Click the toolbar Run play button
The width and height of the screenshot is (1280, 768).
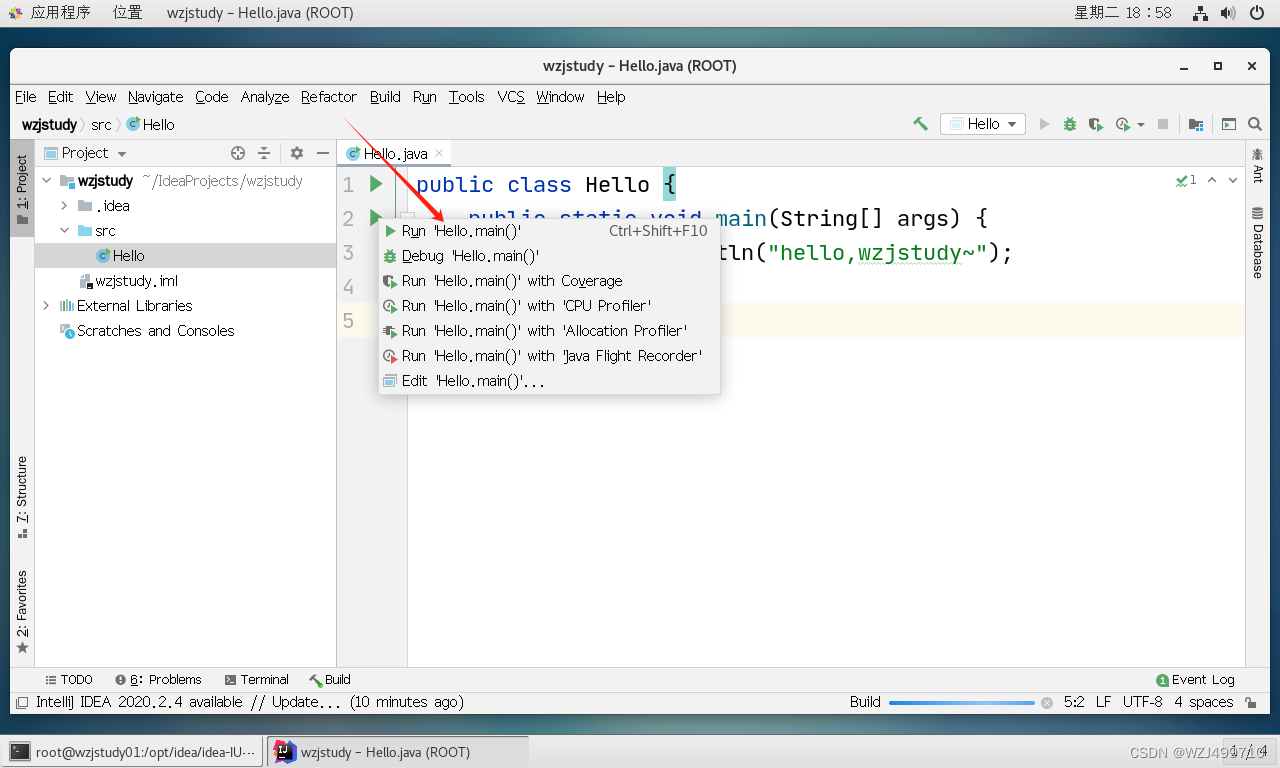click(1044, 124)
